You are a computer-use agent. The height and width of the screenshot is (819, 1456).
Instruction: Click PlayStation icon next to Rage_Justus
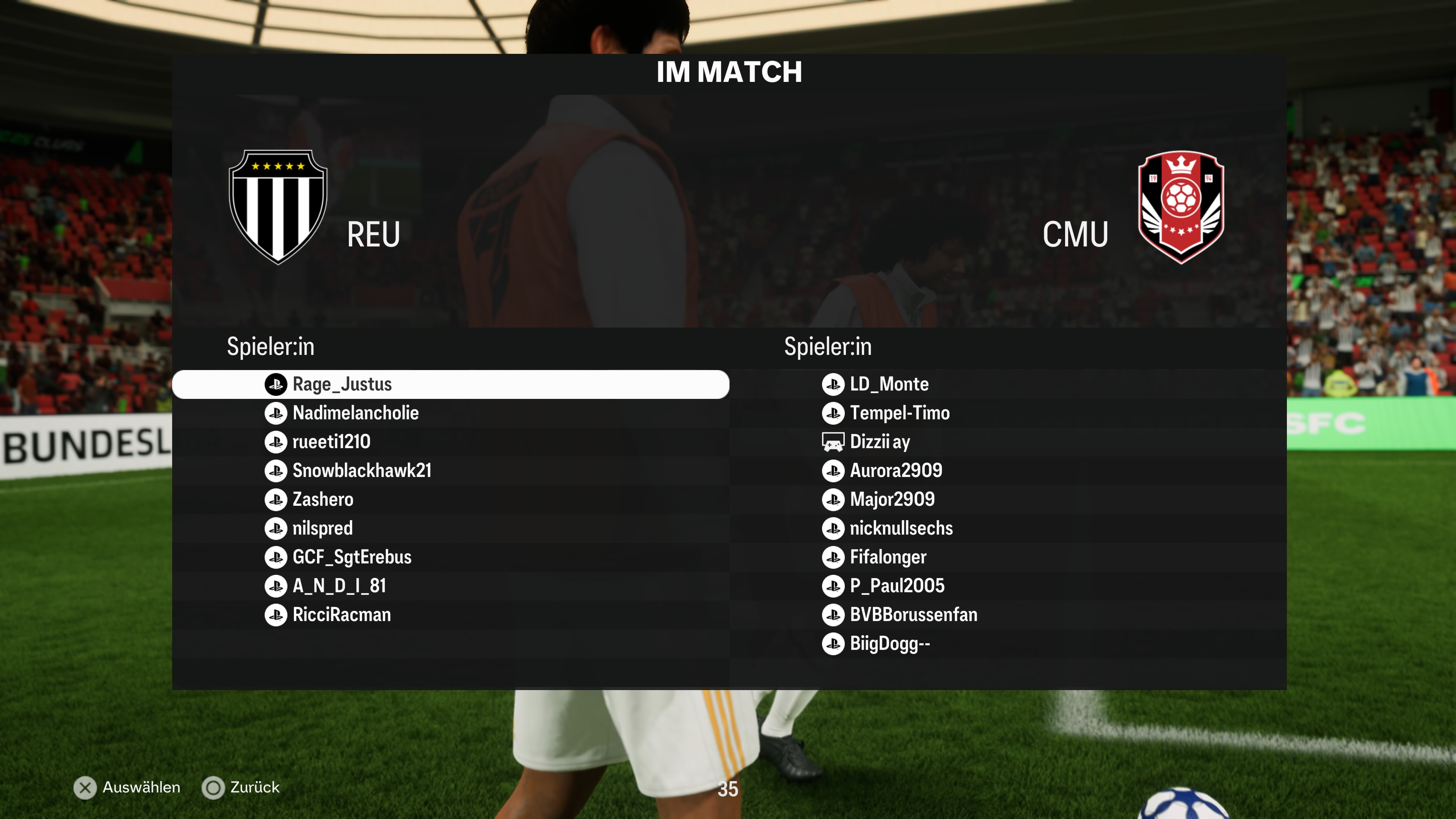pos(276,384)
